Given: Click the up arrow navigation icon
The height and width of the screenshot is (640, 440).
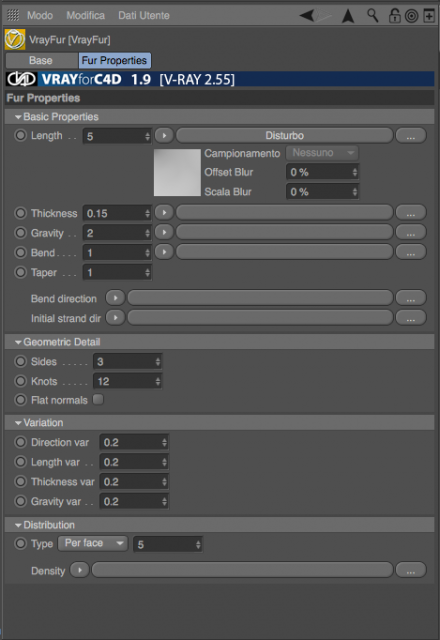Looking at the screenshot, I should click(348, 16).
